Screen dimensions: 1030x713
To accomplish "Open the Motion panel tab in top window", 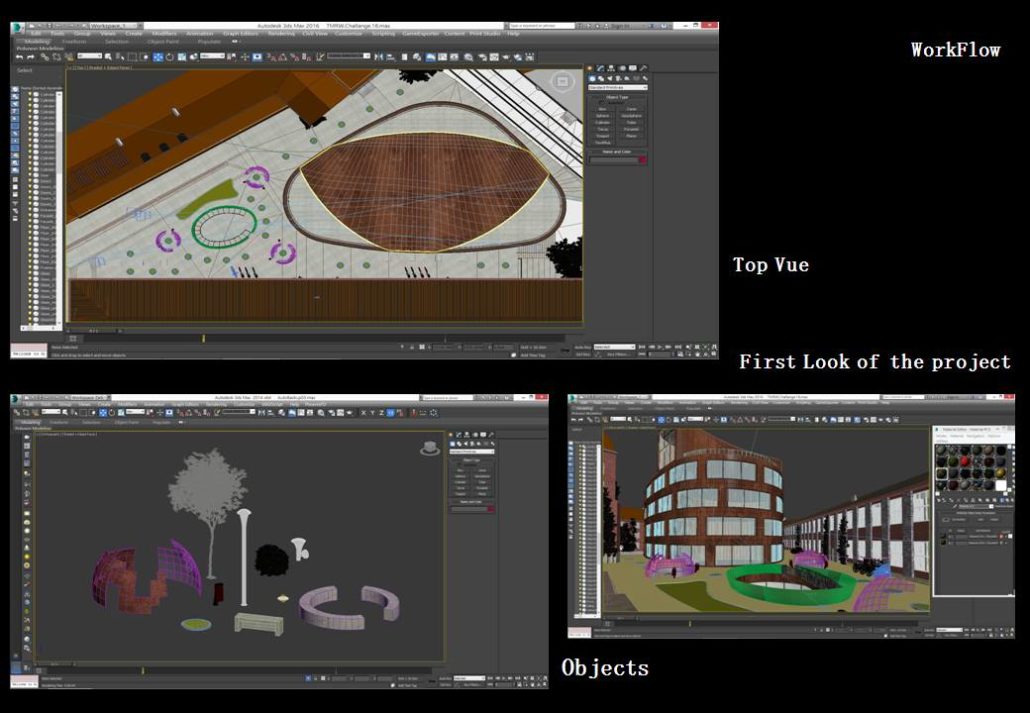I will 622,68.
